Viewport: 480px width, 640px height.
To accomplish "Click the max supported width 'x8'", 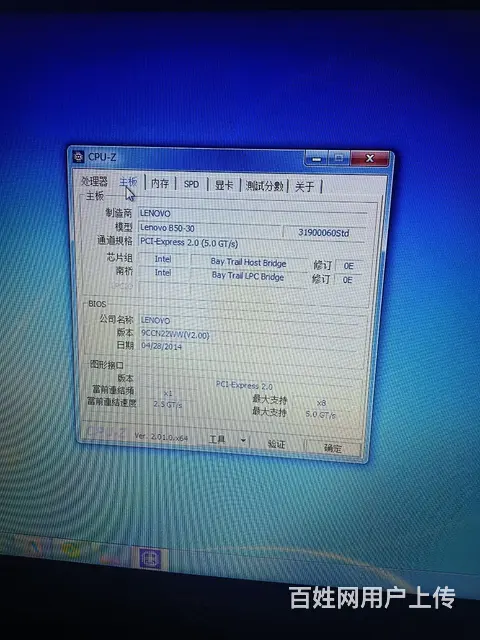I will click(x=322, y=403).
